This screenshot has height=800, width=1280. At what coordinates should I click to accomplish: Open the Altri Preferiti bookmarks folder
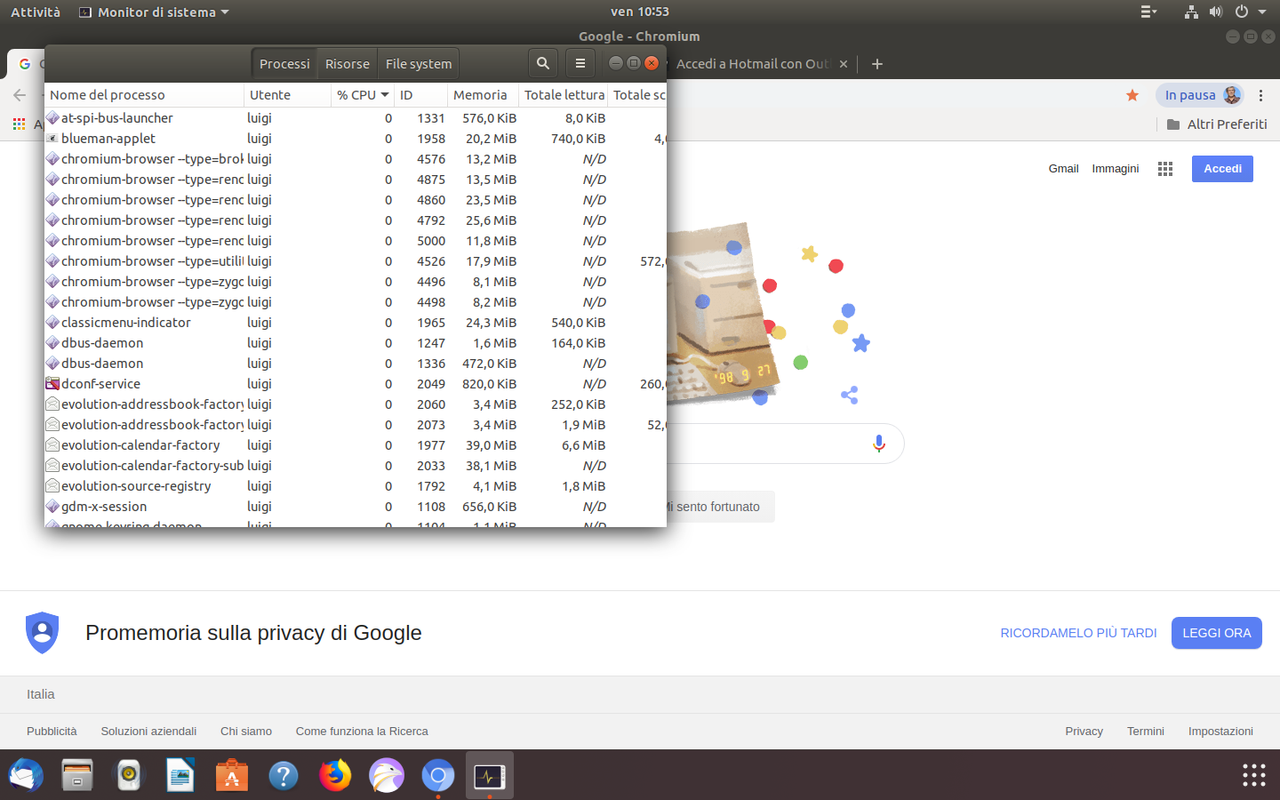click(1217, 124)
